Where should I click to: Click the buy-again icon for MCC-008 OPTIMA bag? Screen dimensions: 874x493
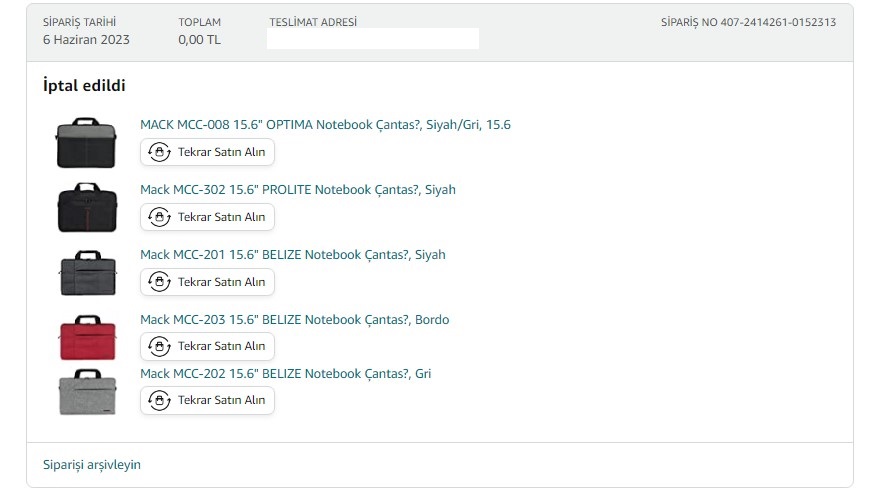159,152
